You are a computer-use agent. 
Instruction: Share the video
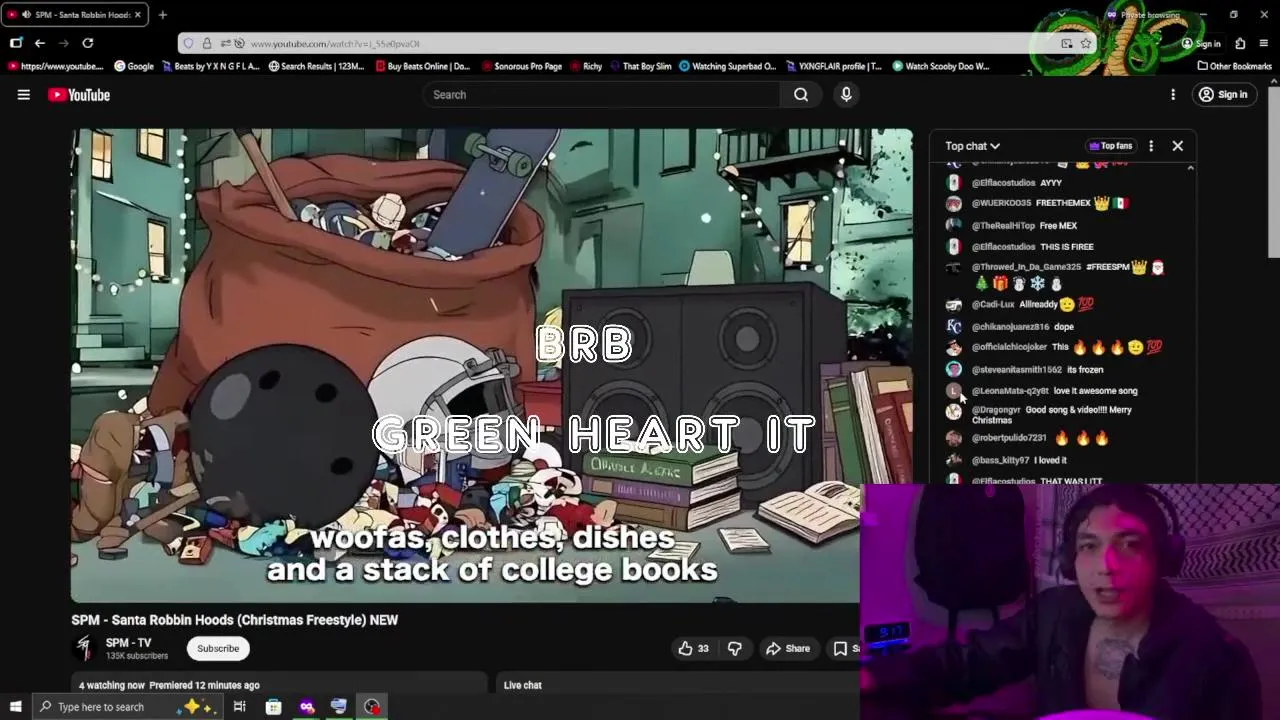pyautogui.click(x=787, y=648)
